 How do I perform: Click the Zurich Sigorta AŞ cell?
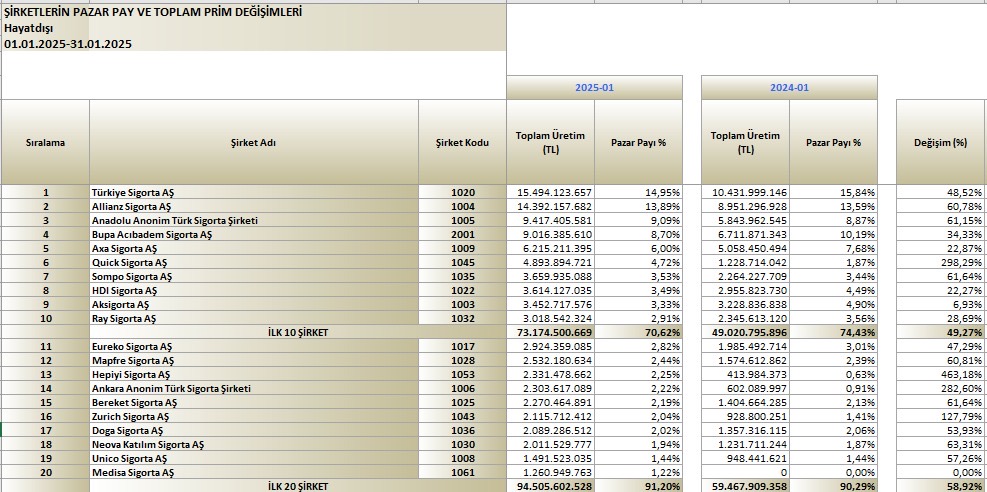[x=254, y=417]
